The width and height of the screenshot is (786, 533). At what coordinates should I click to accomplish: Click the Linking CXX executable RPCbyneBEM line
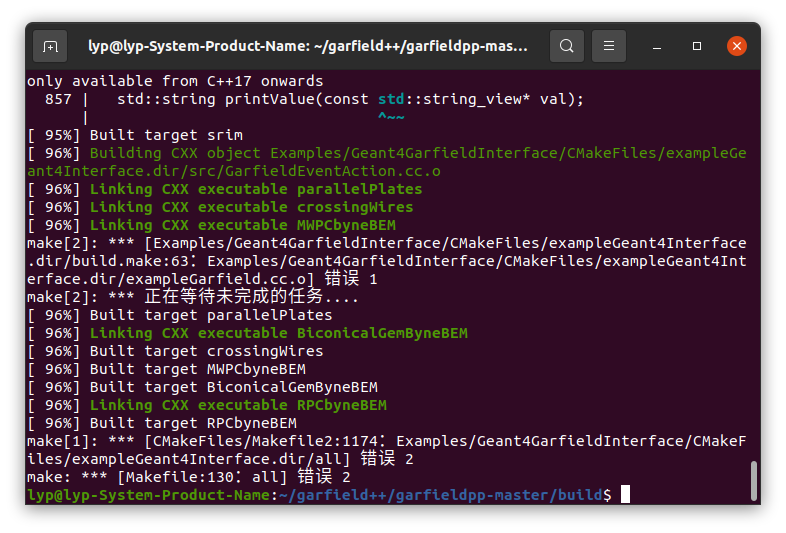tap(207, 405)
